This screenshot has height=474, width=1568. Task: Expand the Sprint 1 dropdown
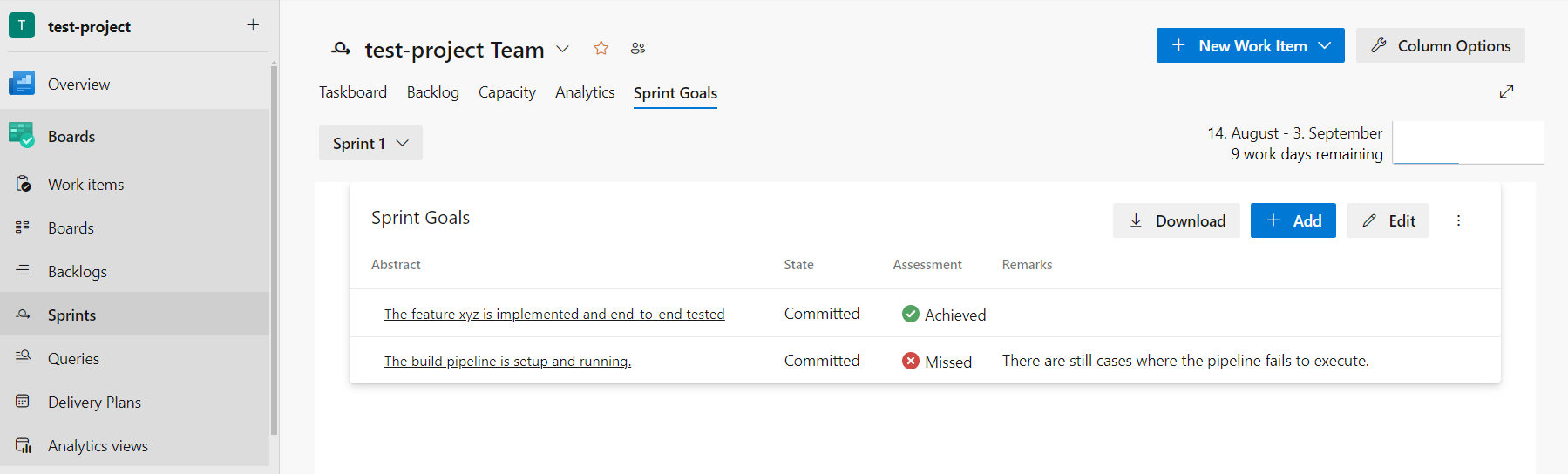[370, 144]
